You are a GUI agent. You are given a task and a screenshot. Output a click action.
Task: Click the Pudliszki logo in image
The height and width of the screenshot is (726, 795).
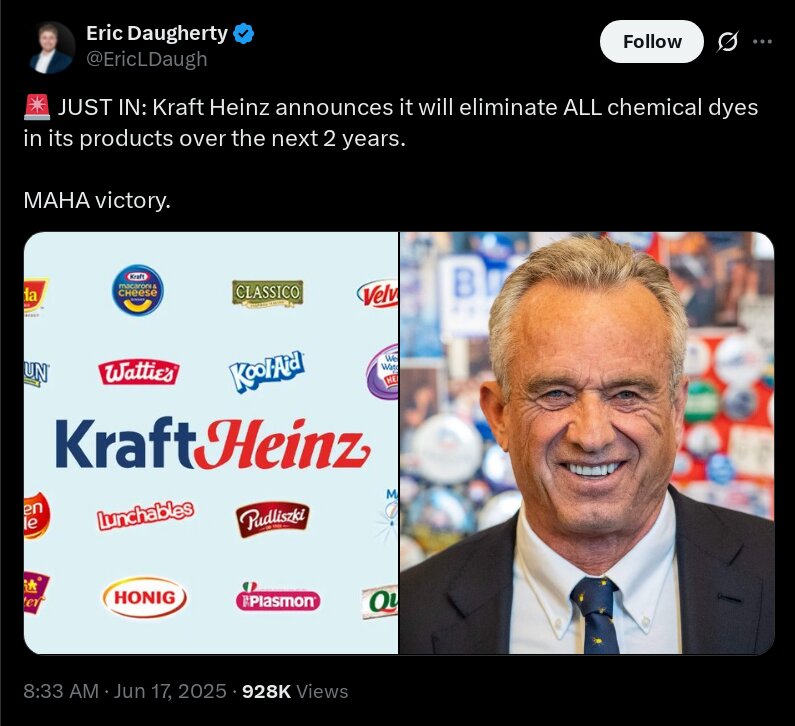tap(272, 519)
